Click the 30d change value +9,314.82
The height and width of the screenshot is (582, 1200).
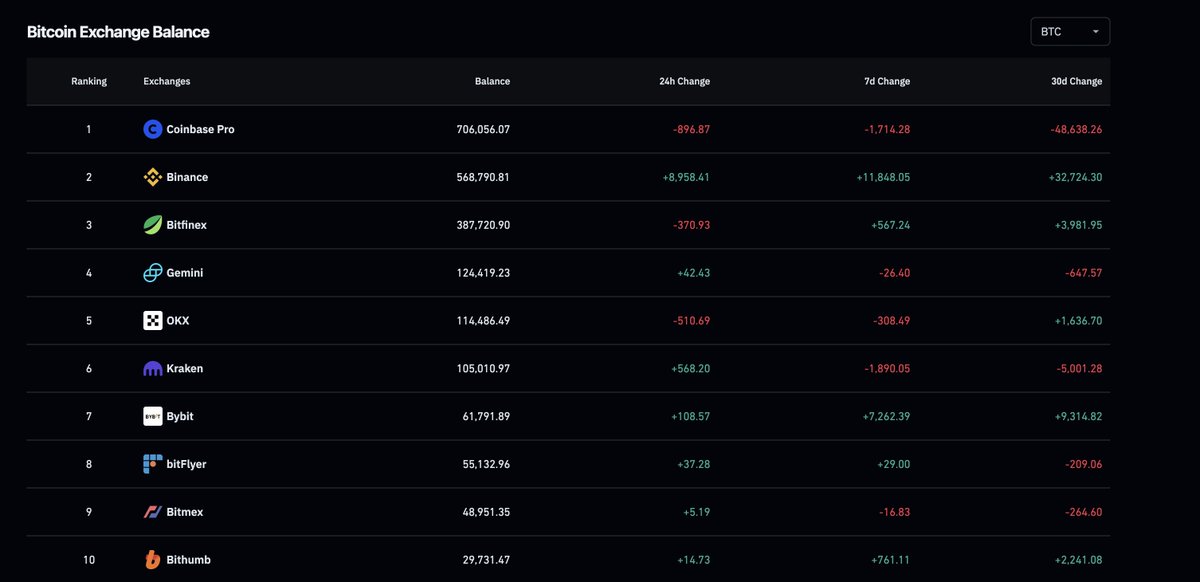1078,416
